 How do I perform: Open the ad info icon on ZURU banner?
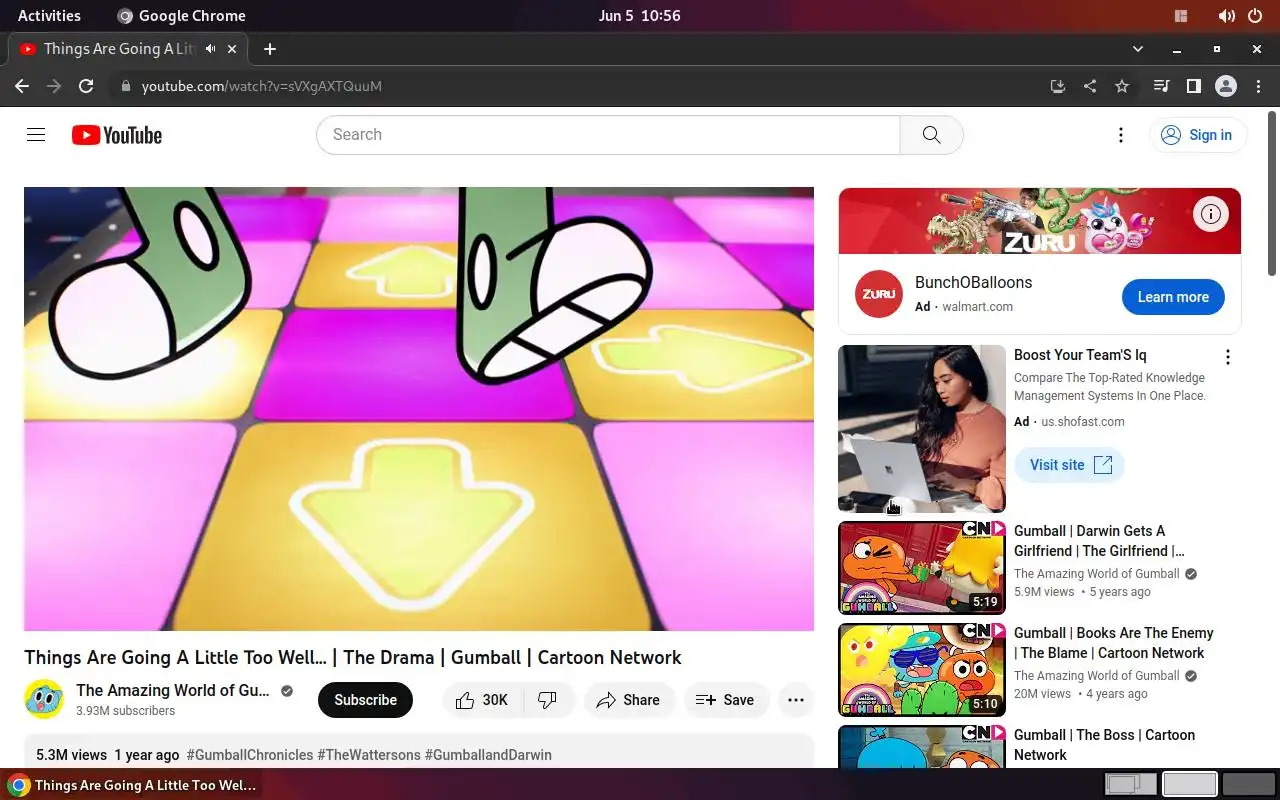point(1211,214)
